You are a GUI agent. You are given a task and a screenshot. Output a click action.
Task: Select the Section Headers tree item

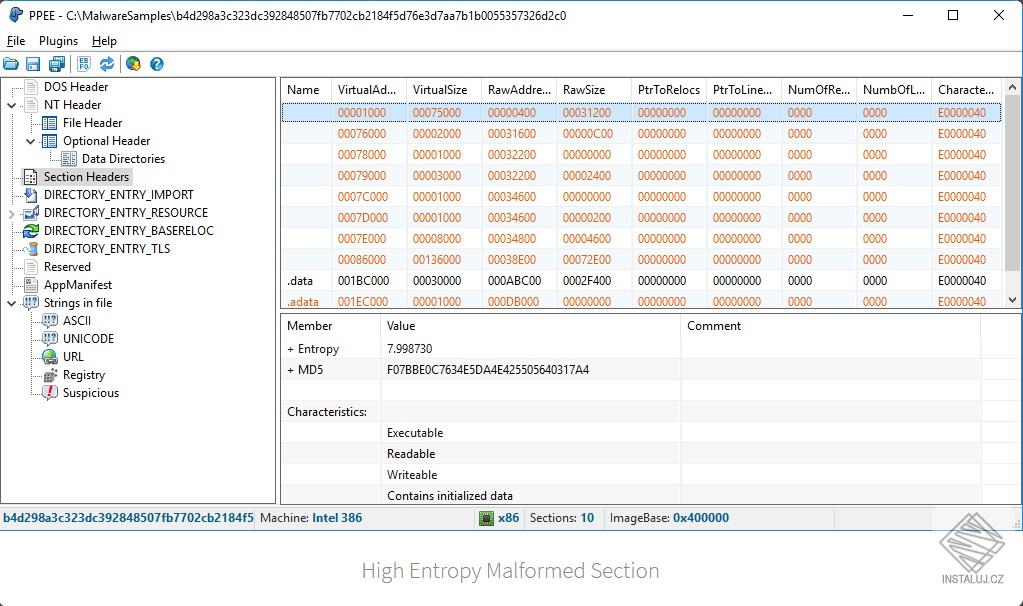point(86,177)
